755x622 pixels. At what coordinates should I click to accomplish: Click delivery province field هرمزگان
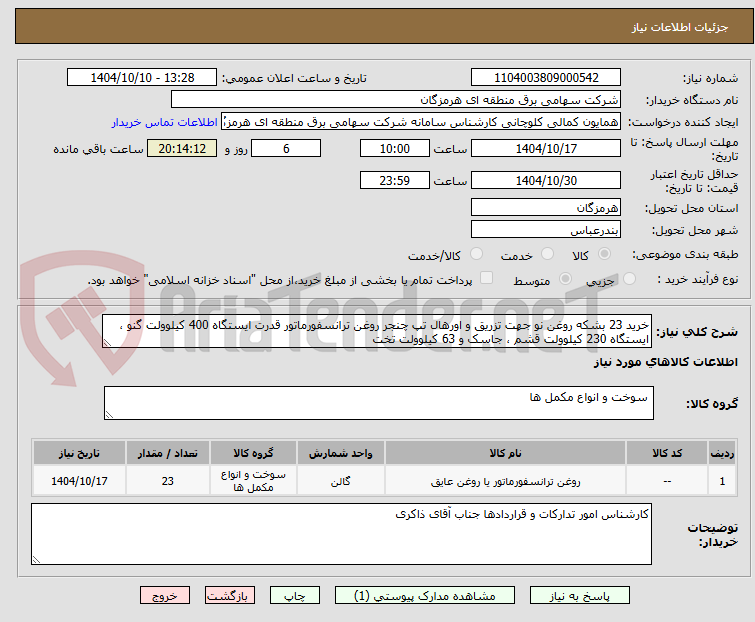546,207
